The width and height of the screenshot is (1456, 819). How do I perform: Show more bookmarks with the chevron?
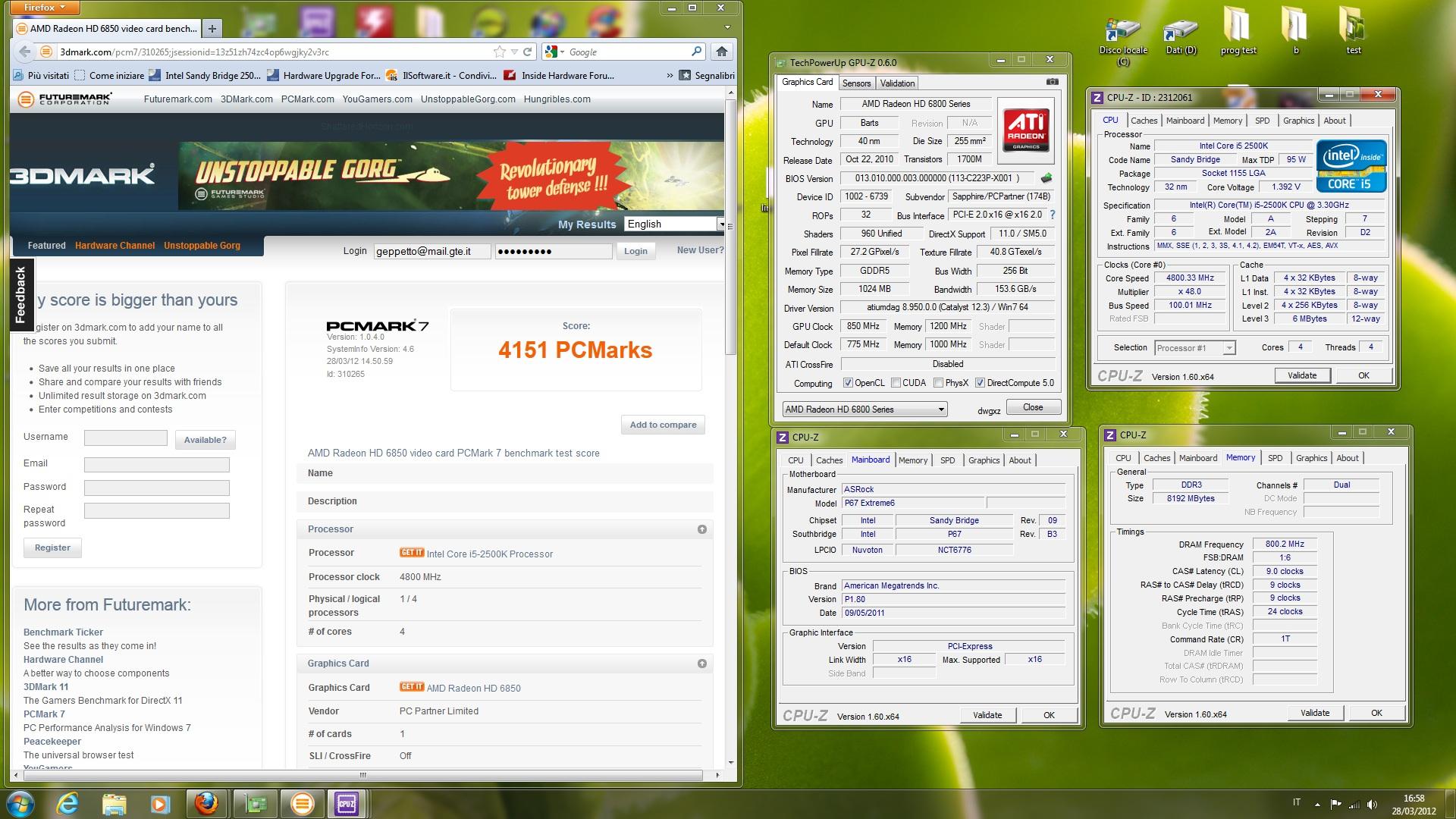[x=669, y=75]
